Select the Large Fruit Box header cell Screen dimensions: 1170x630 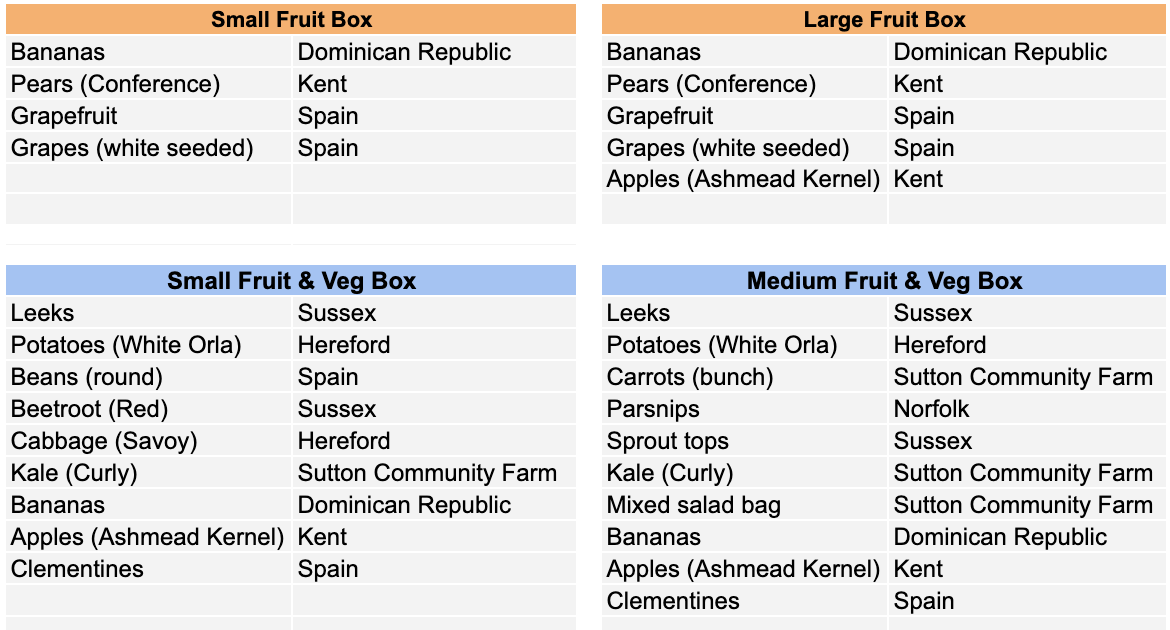pyautogui.click(x=884, y=19)
